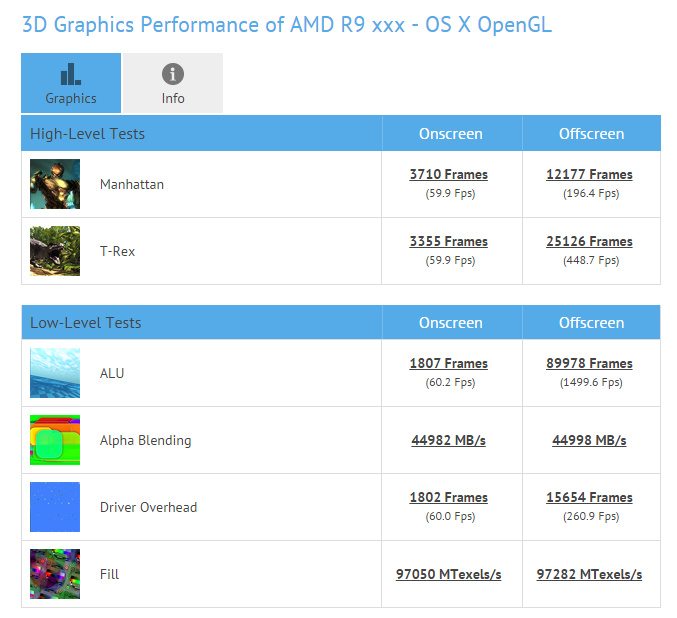677x618 pixels.
Task: Open the 25126 Frames T-Rex offscreen result
Action: point(589,241)
